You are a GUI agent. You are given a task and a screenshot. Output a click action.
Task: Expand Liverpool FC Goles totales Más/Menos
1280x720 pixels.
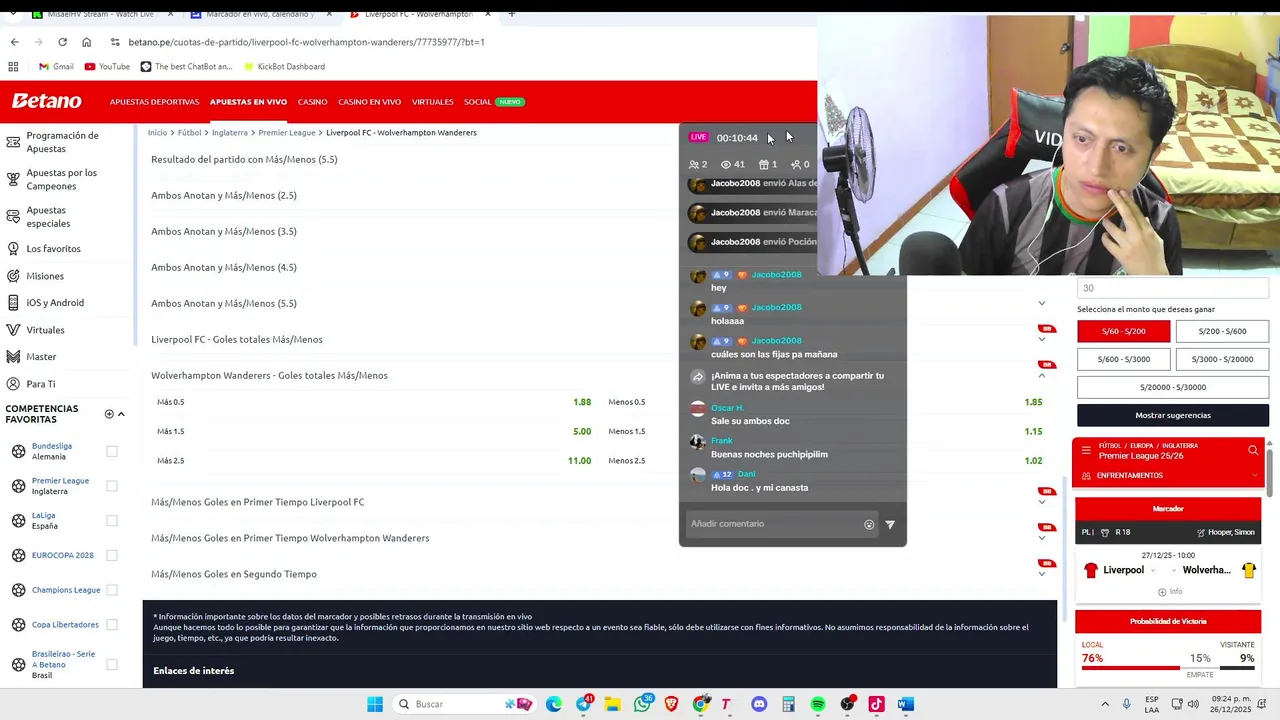pos(1041,339)
